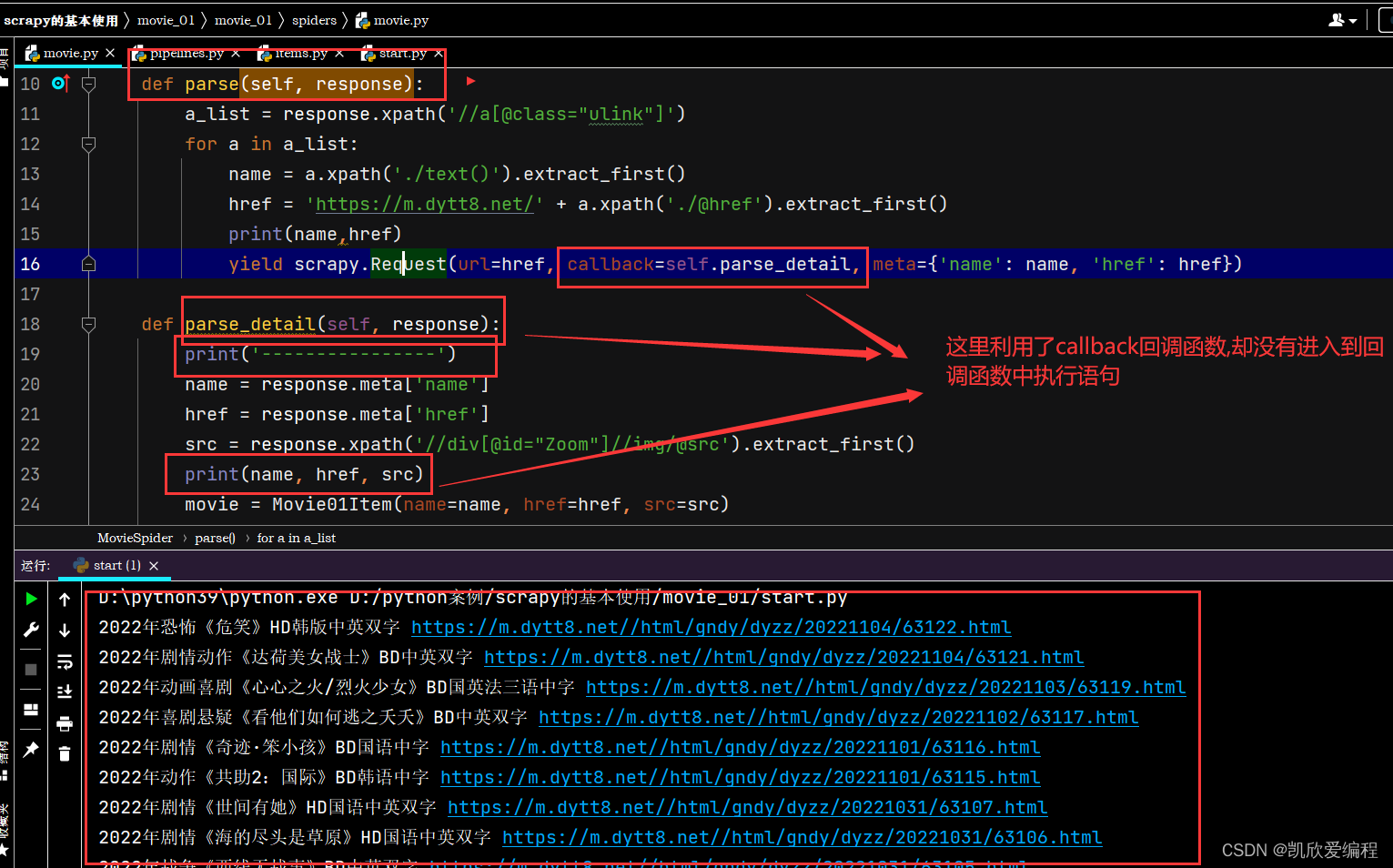
Task: Click spiders breadcrumb folder
Action: (x=314, y=20)
